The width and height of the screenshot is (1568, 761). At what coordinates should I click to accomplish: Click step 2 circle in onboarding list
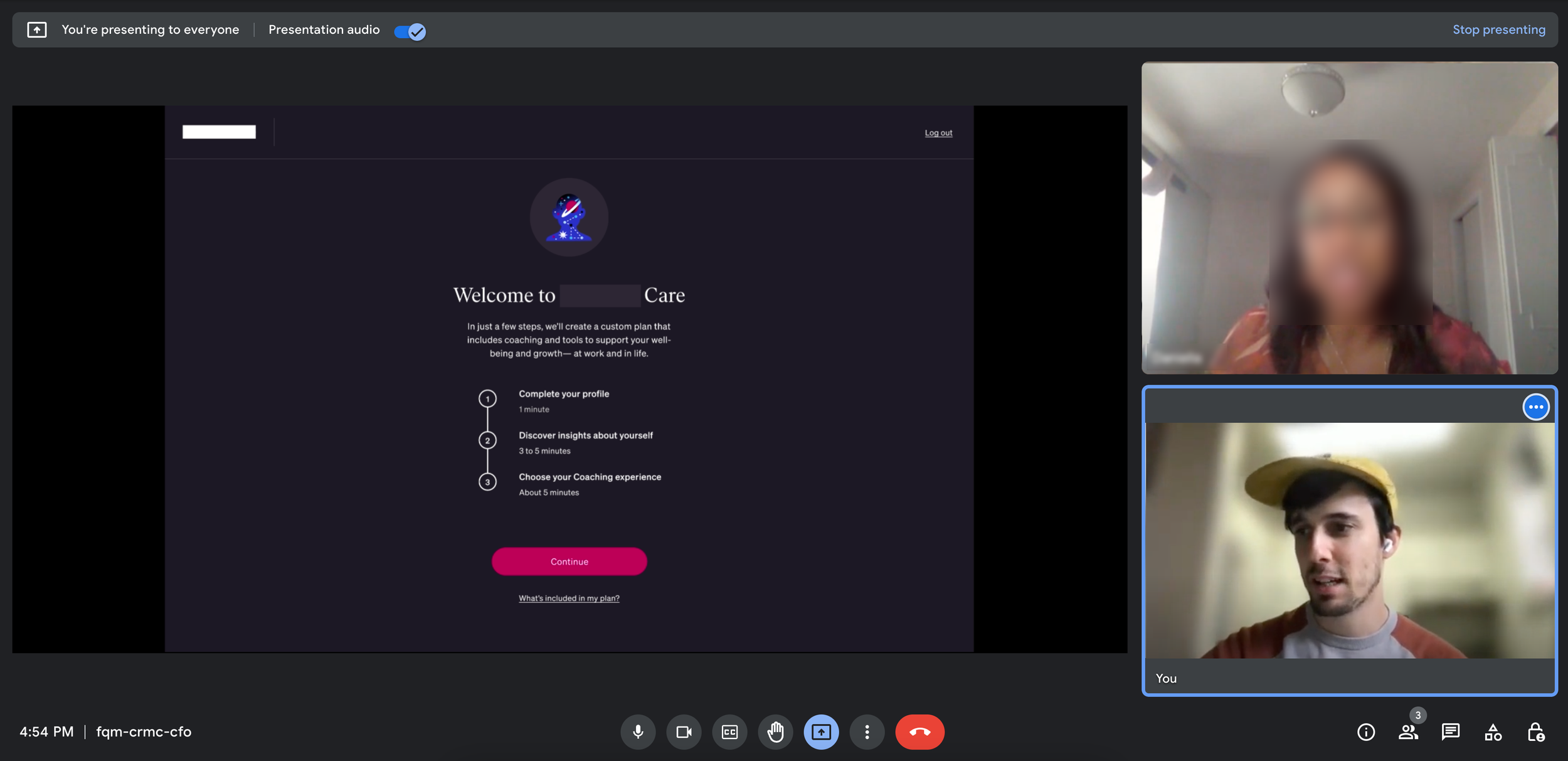(x=487, y=440)
